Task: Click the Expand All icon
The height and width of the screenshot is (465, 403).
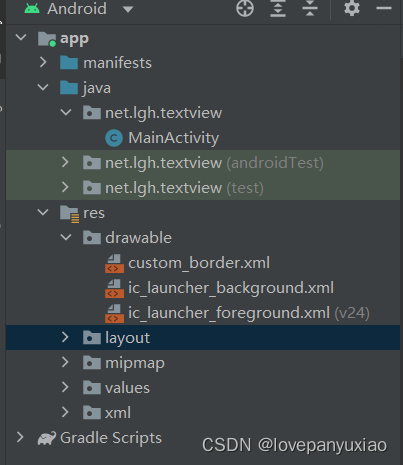Action: tap(278, 8)
